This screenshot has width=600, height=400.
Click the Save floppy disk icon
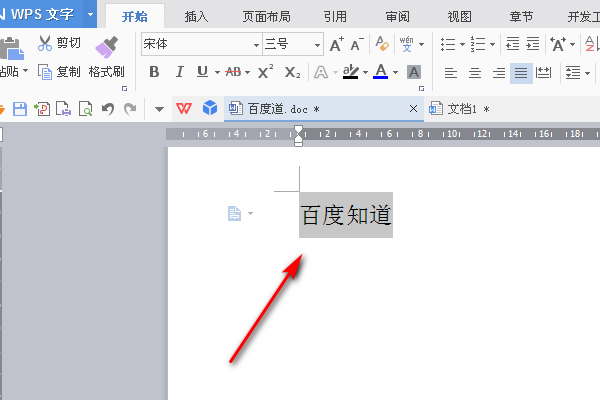pos(20,109)
